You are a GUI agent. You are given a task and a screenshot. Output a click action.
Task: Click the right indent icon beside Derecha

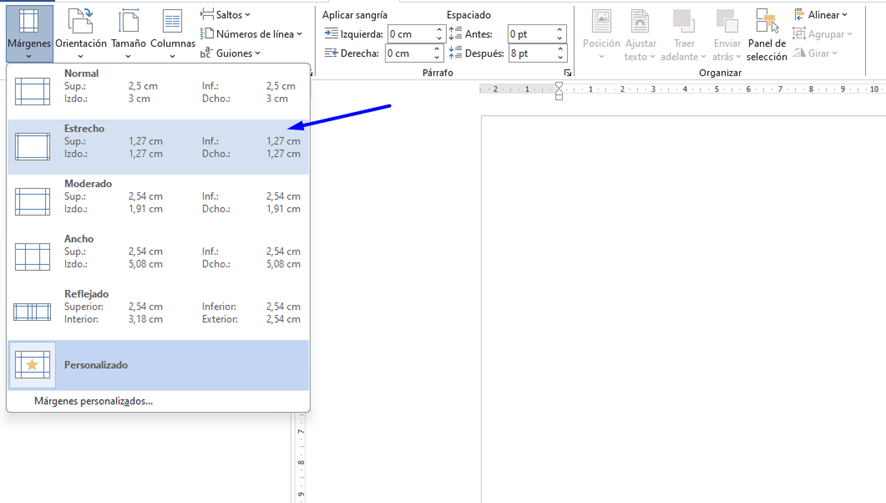pos(331,53)
